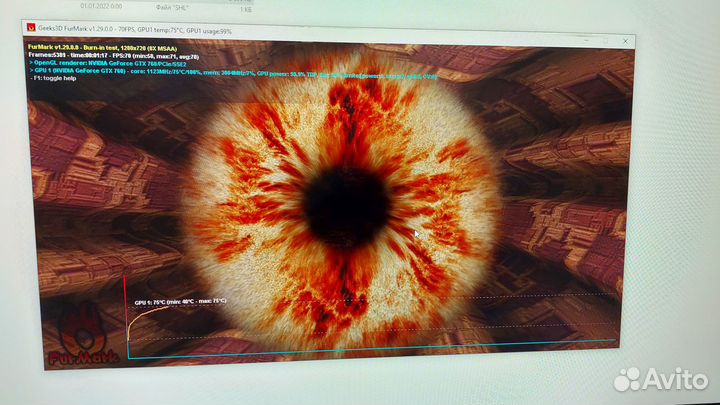Close the FurMark burn-in window

point(625,41)
